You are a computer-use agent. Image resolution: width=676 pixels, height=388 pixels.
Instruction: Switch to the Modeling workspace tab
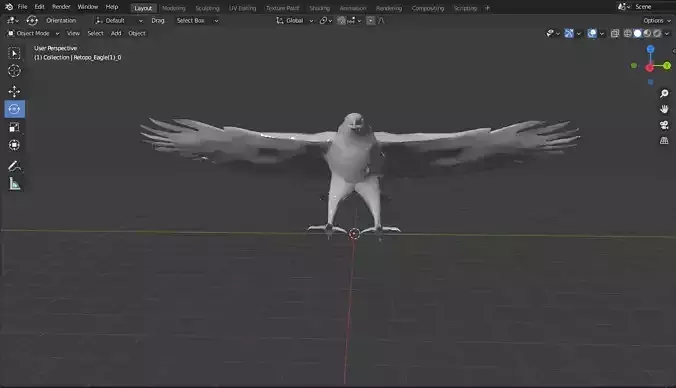coord(174,8)
